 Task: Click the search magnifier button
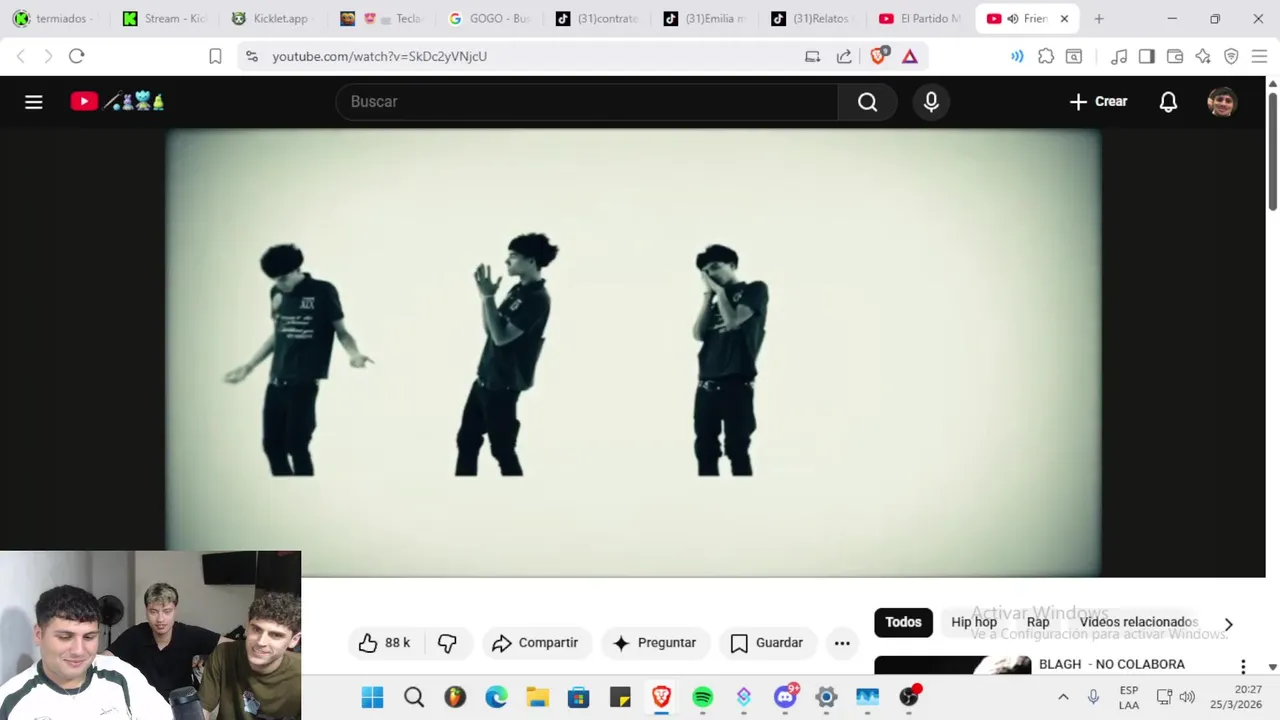pyautogui.click(x=867, y=102)
